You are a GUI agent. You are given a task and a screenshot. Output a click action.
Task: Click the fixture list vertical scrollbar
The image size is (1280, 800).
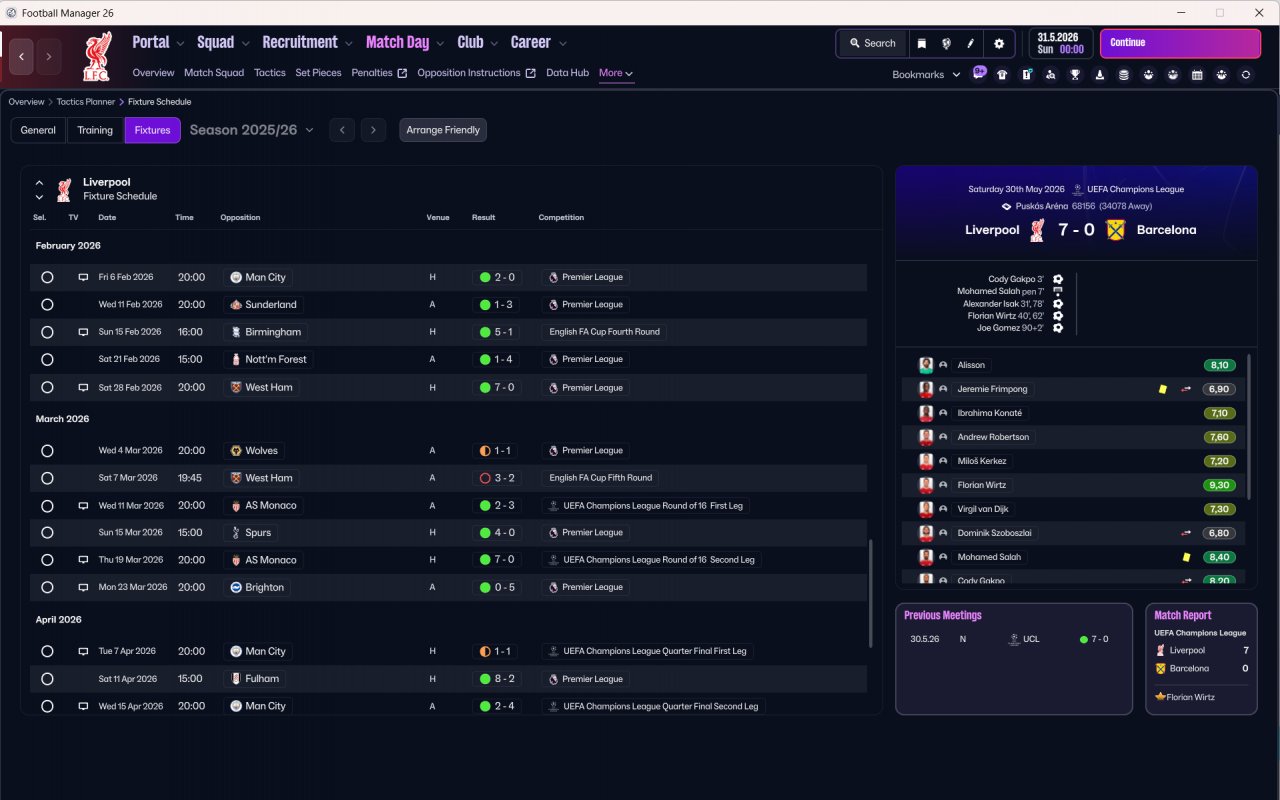(871, 594)
